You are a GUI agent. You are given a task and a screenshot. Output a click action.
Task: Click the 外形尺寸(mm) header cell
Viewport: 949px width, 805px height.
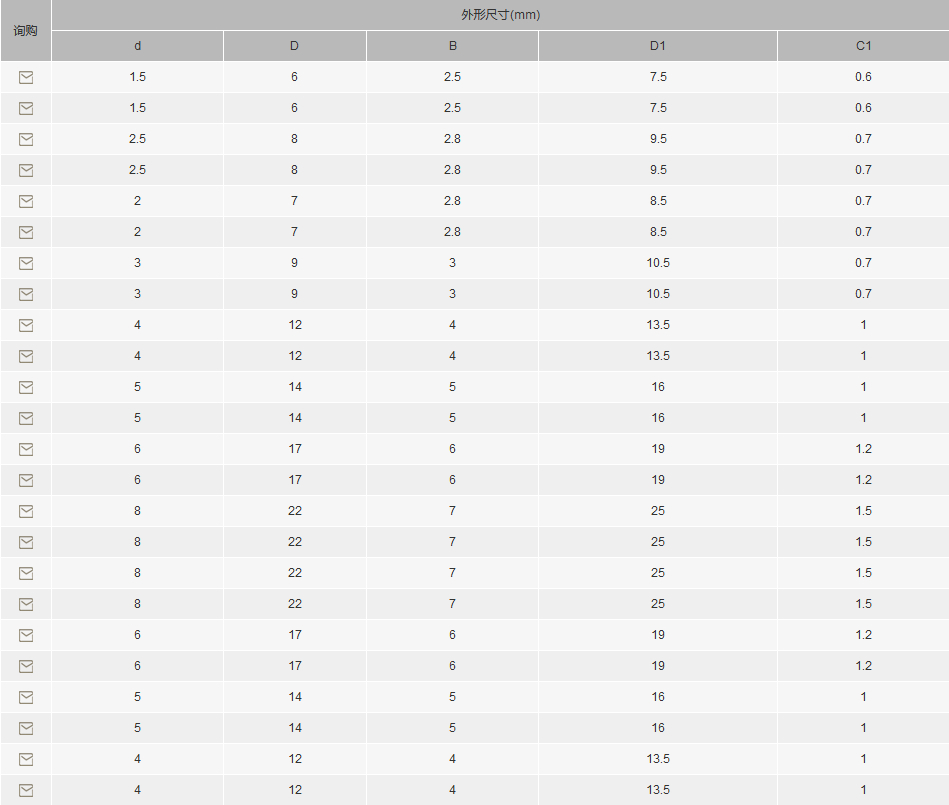[501, 15]
